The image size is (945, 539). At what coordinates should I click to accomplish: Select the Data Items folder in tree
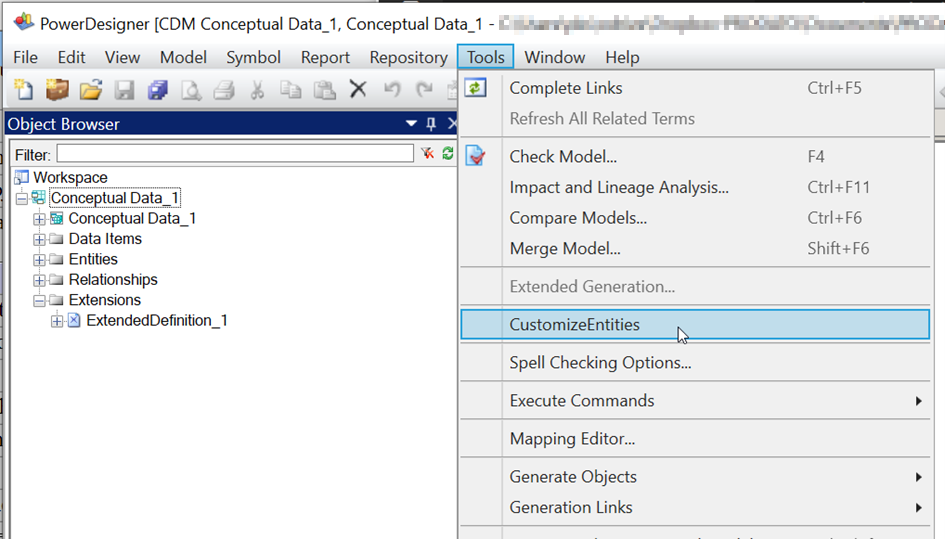point(105,239)
